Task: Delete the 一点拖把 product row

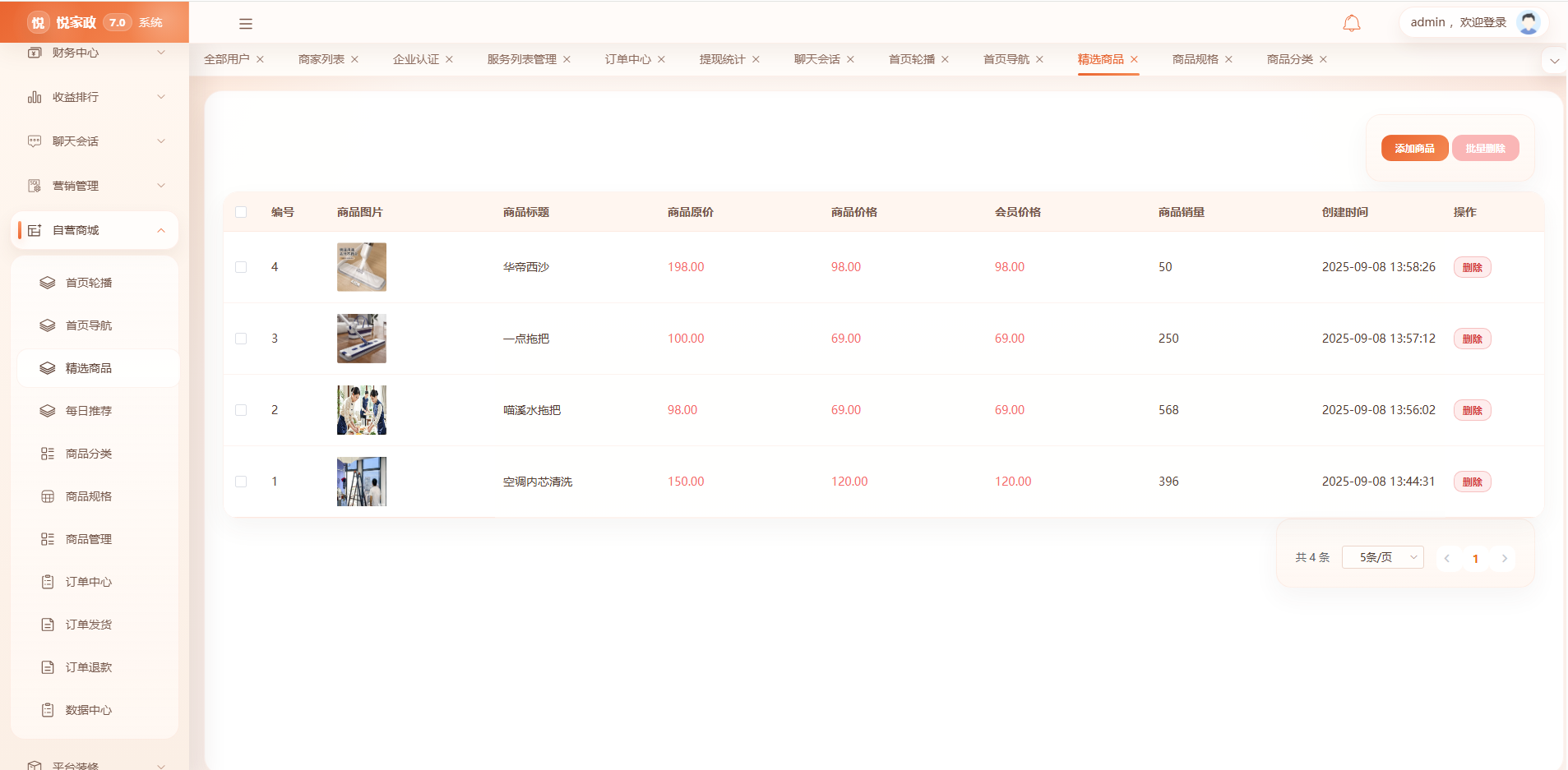Action: pos(1472,339)
